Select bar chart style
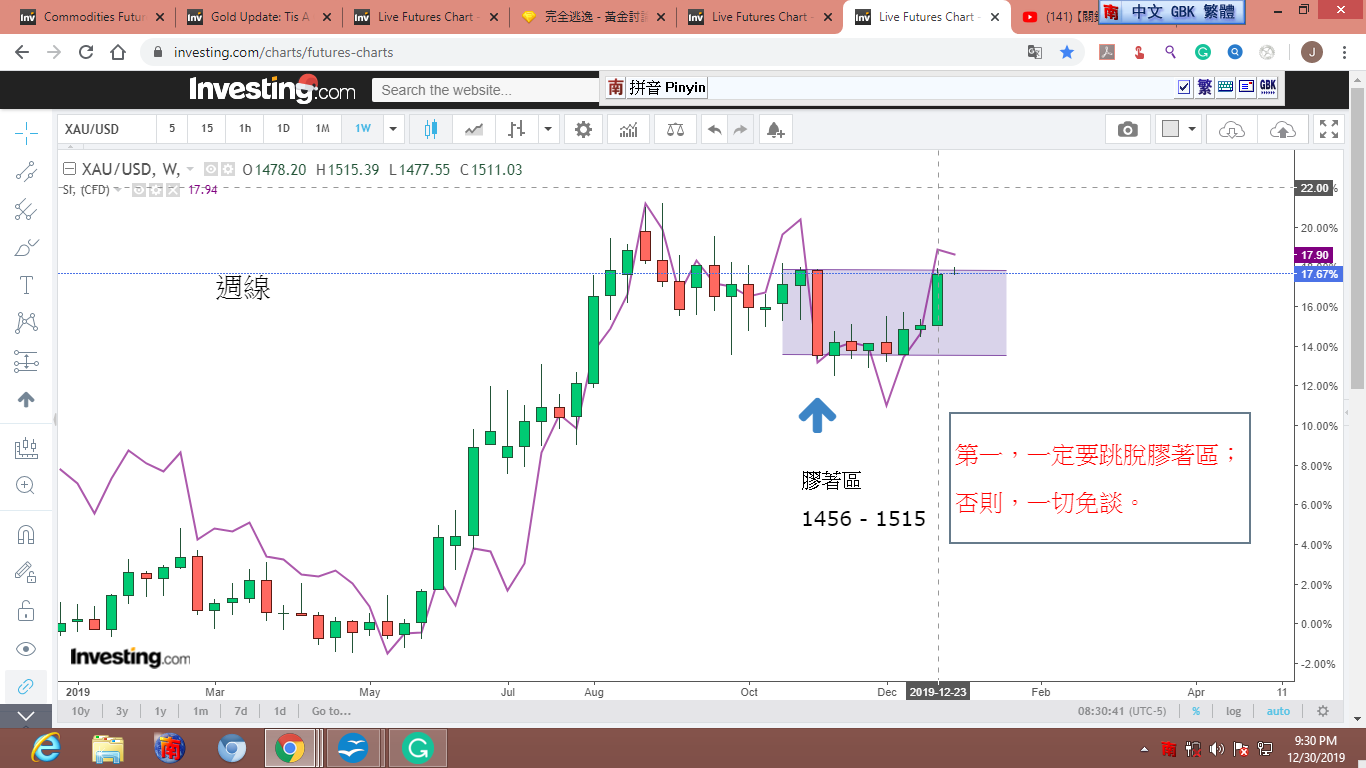Image resolution: width=1366 pixels, height=768 pixels. pos(517,129)
